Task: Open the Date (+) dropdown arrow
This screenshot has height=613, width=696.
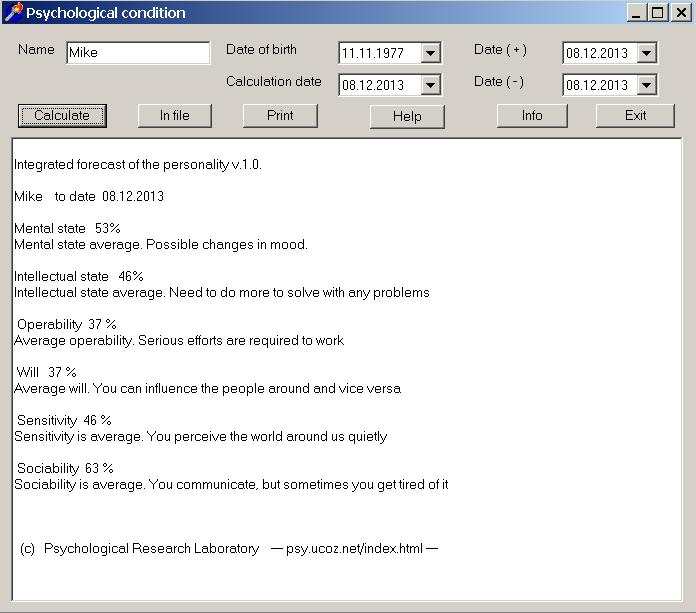Action: point(646,53)
